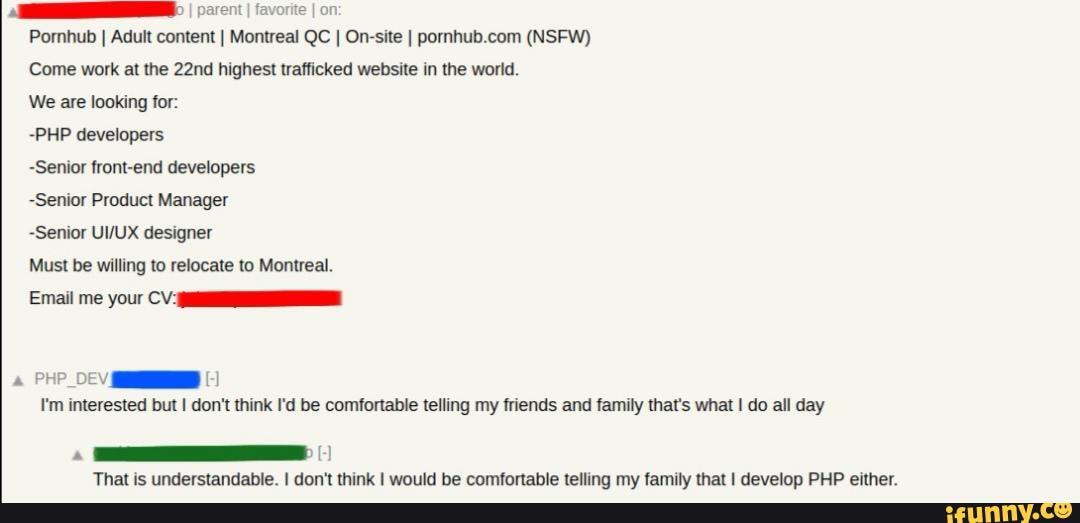Click the ifunny.co watermark logo
Image resolution: width=1080 pixels, height=523 pixels.
pos(1009,513)
